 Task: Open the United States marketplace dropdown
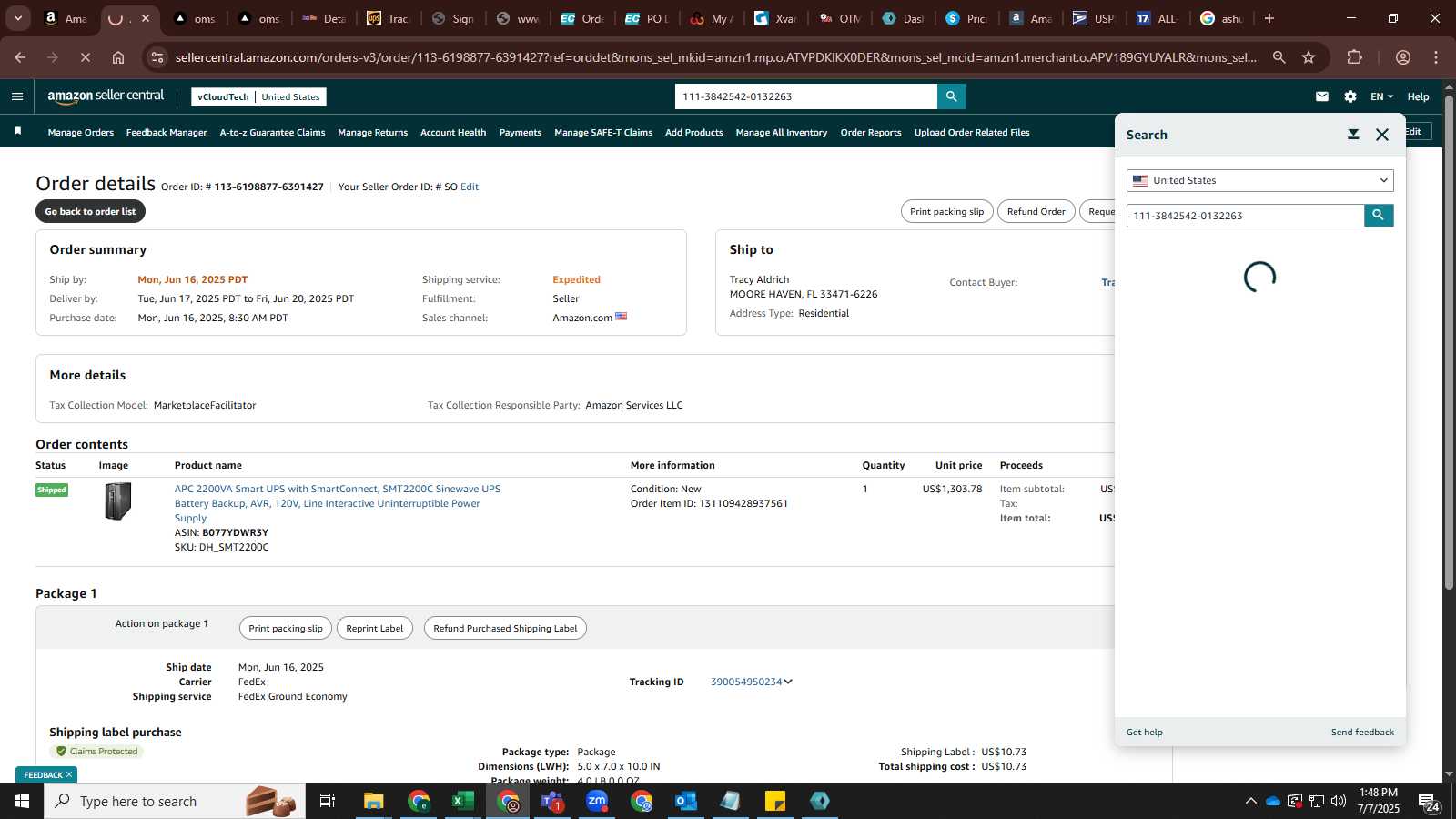1259,180
